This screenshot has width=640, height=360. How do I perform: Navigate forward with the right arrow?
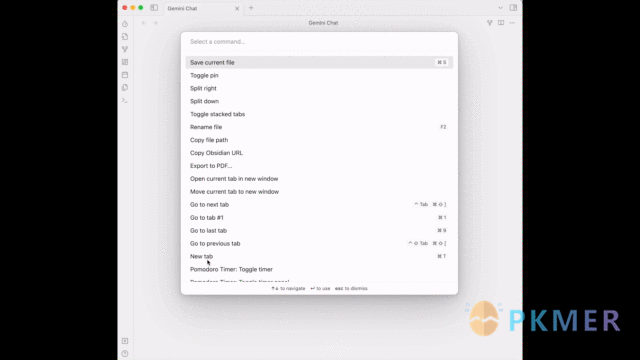click(155, 23)
